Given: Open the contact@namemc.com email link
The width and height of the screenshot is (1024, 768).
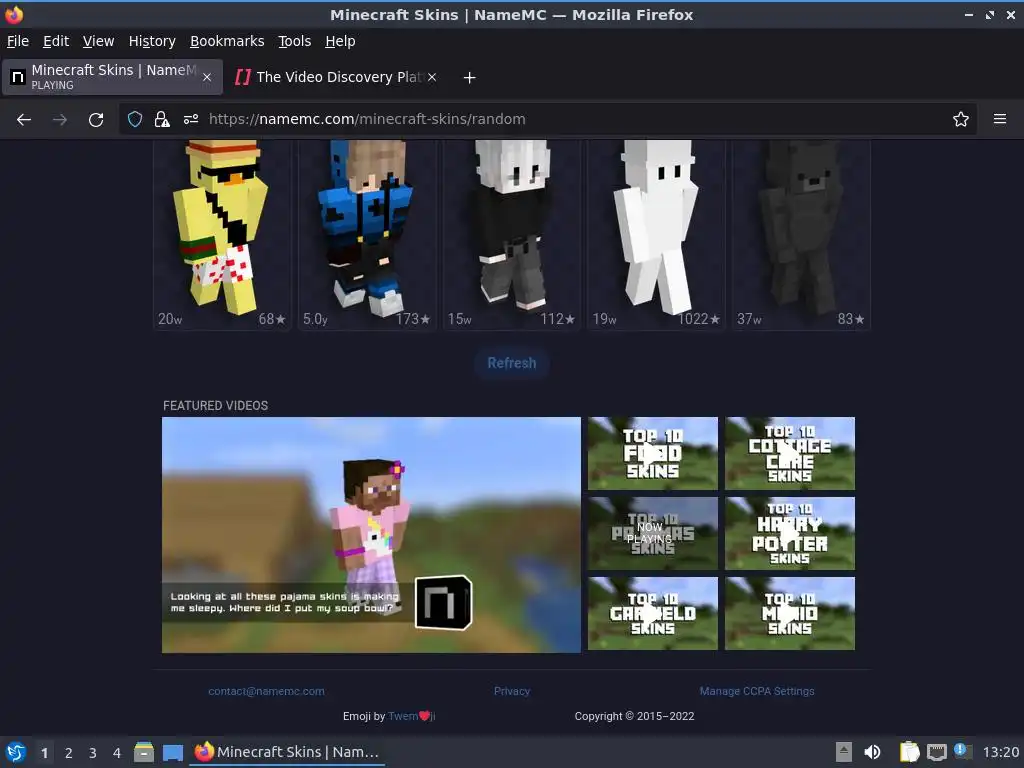Looking at the screenshot, I should tap(266, 691).
